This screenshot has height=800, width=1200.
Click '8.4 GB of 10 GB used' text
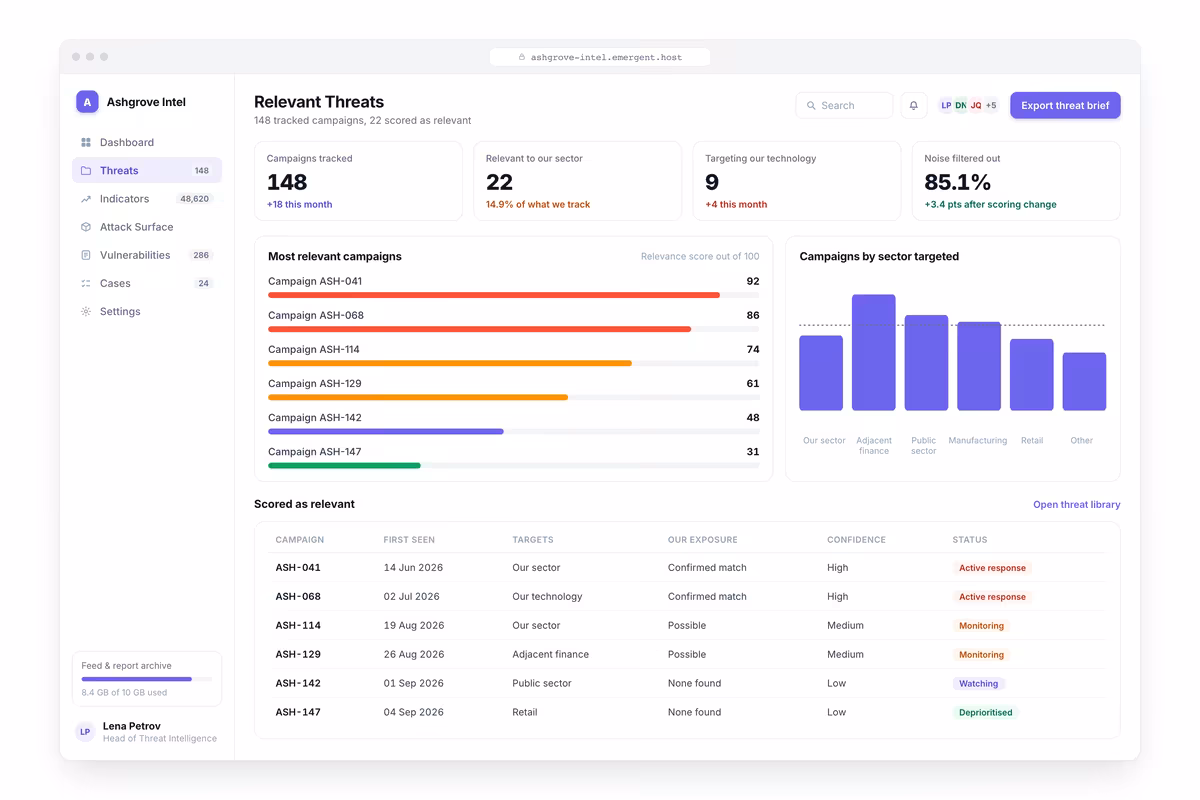pos(124,693)
